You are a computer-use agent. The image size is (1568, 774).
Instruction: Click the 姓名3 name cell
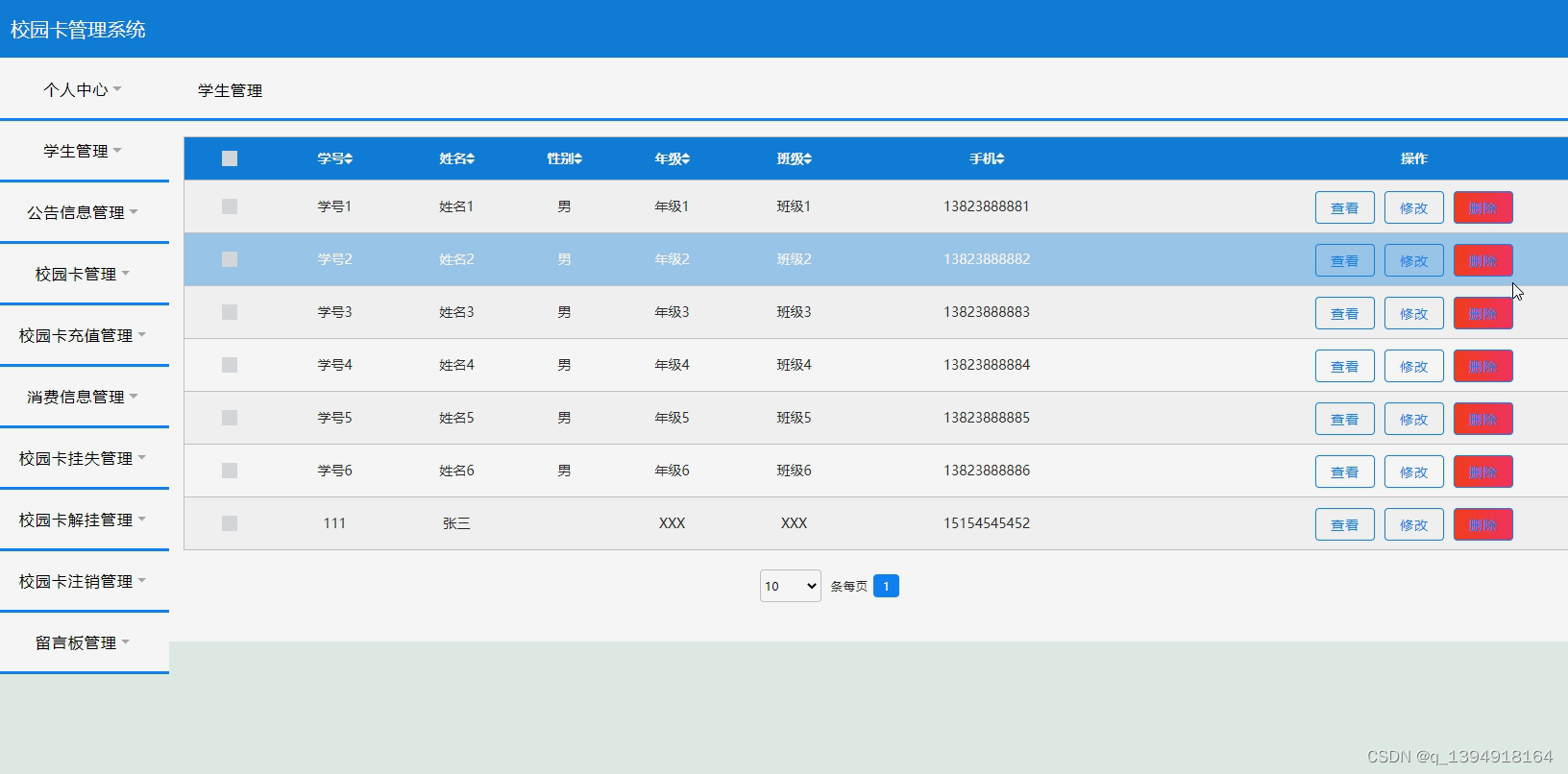(456, 312)
